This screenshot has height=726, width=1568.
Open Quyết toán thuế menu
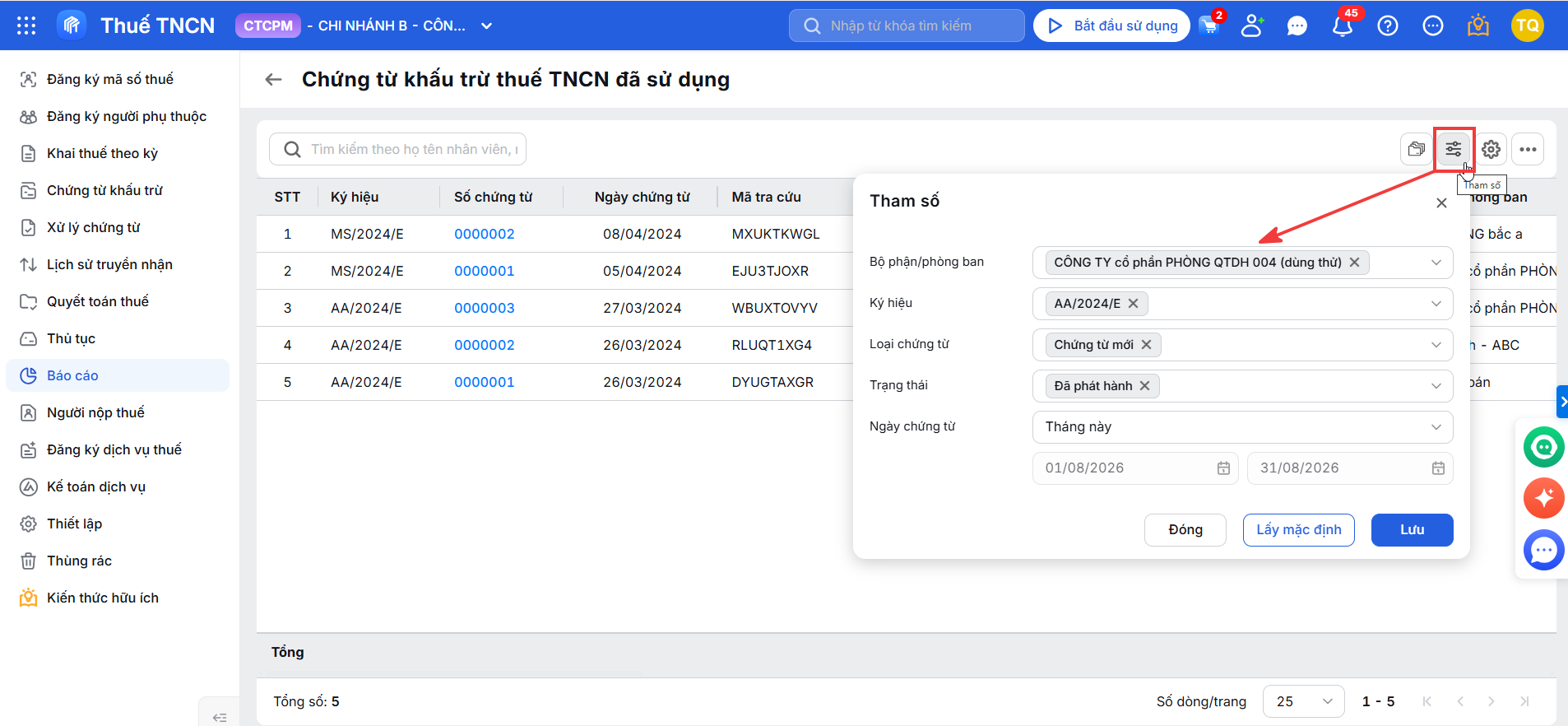click(x=118, y=301)
